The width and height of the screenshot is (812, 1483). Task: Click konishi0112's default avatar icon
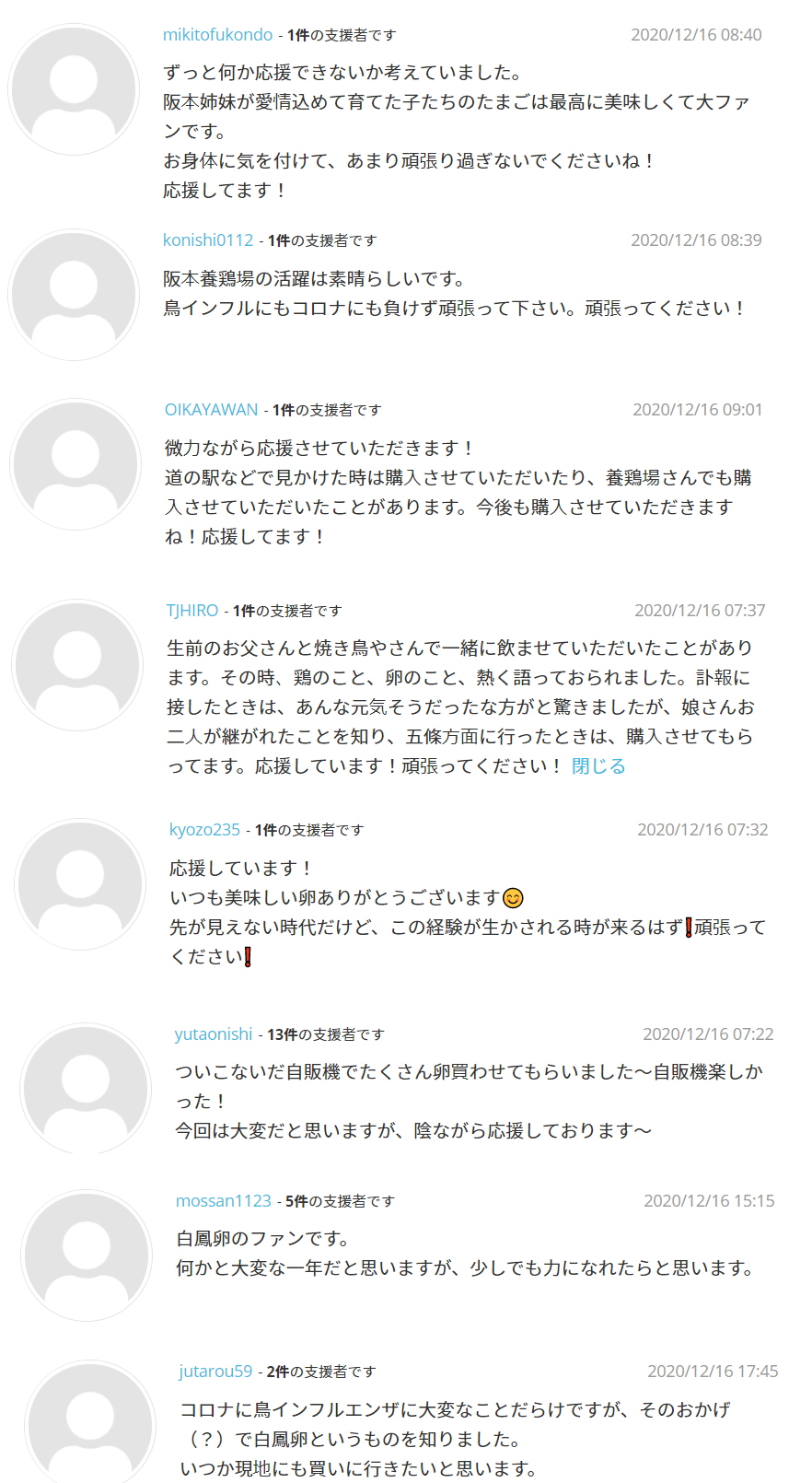74,295
